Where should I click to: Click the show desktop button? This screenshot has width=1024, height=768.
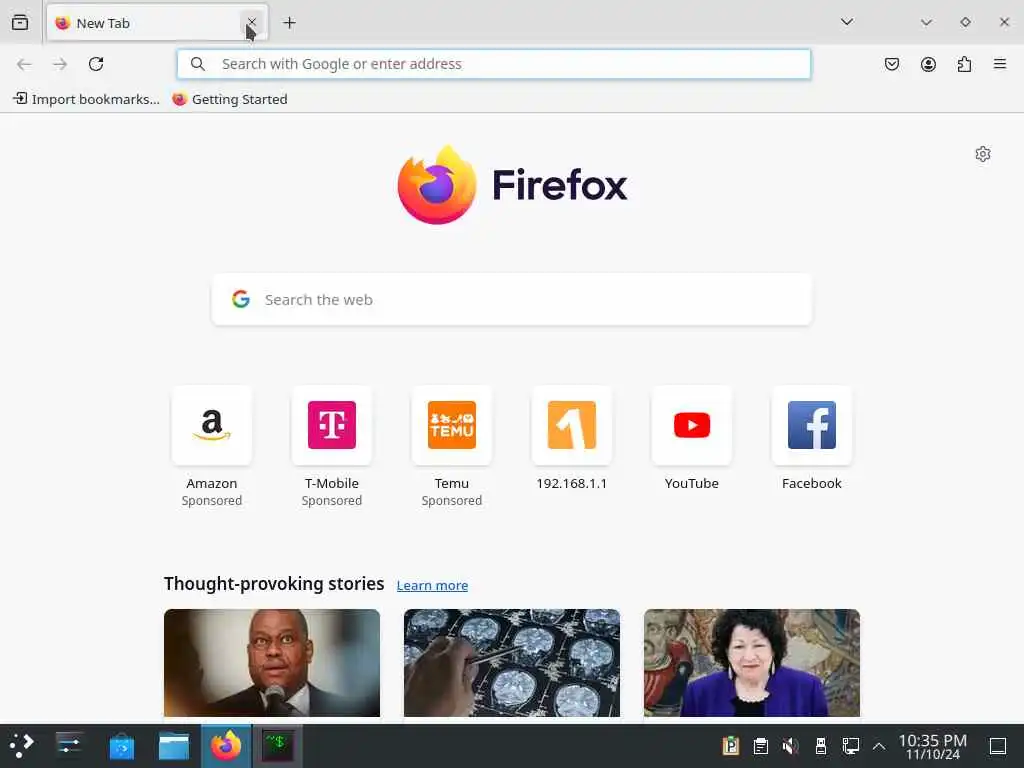tap(998, 746)
